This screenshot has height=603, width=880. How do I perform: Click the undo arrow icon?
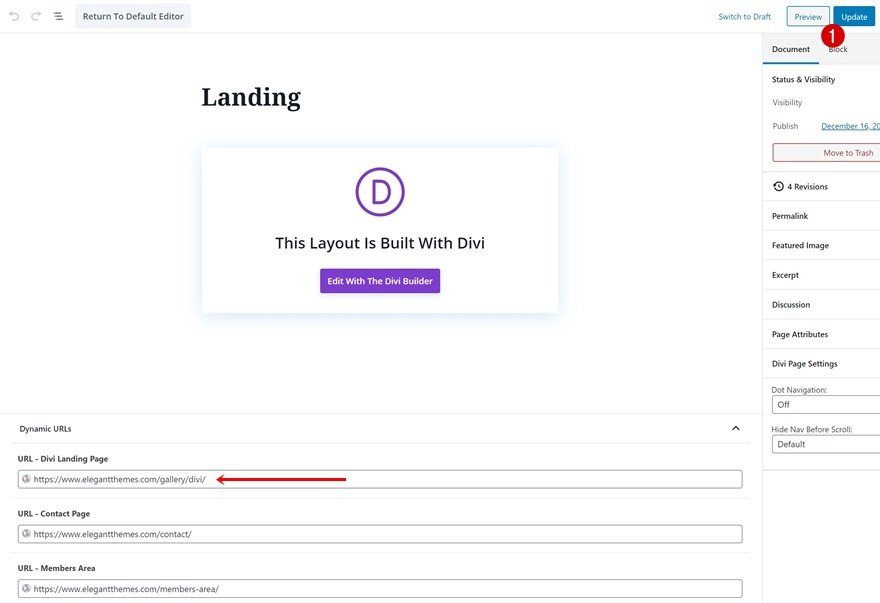15,16
